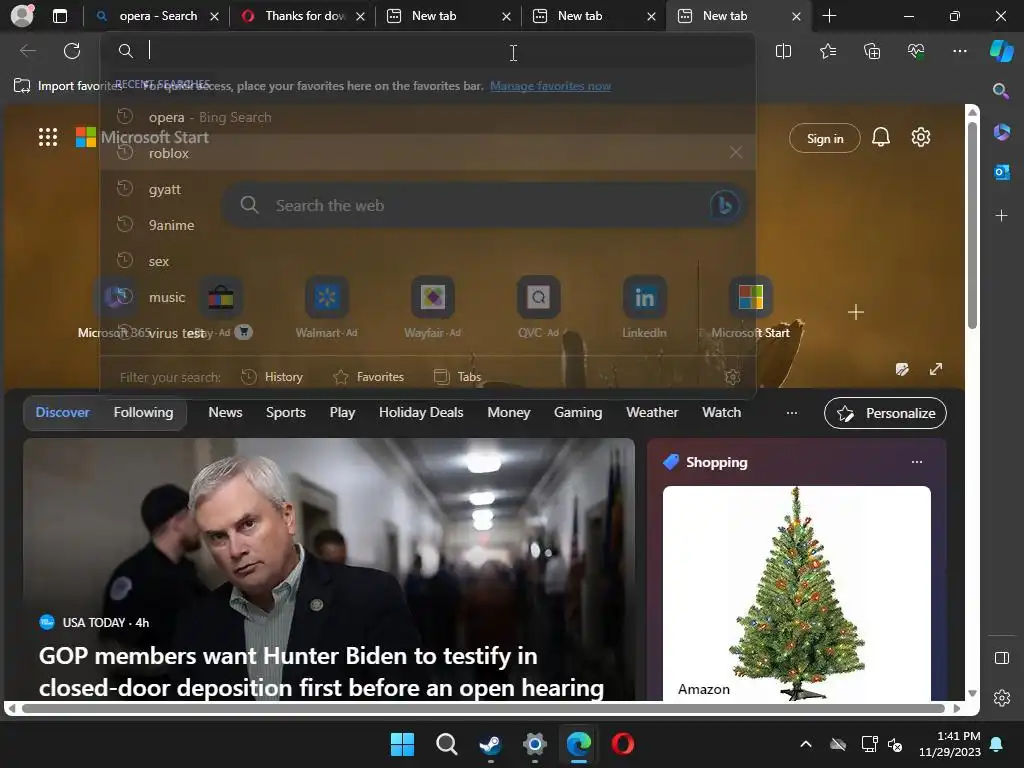Open the LinkedIn quick link tile
The image size is (1024, 768).
[x=644, y=307]
